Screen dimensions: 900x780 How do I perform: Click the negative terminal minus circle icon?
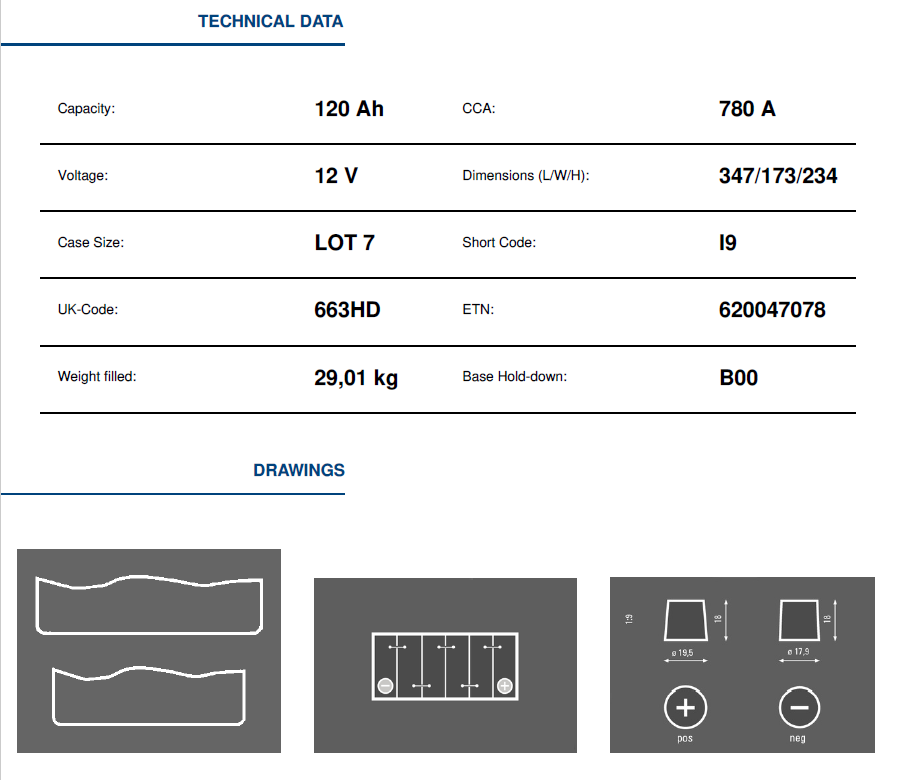pos(799,709)
